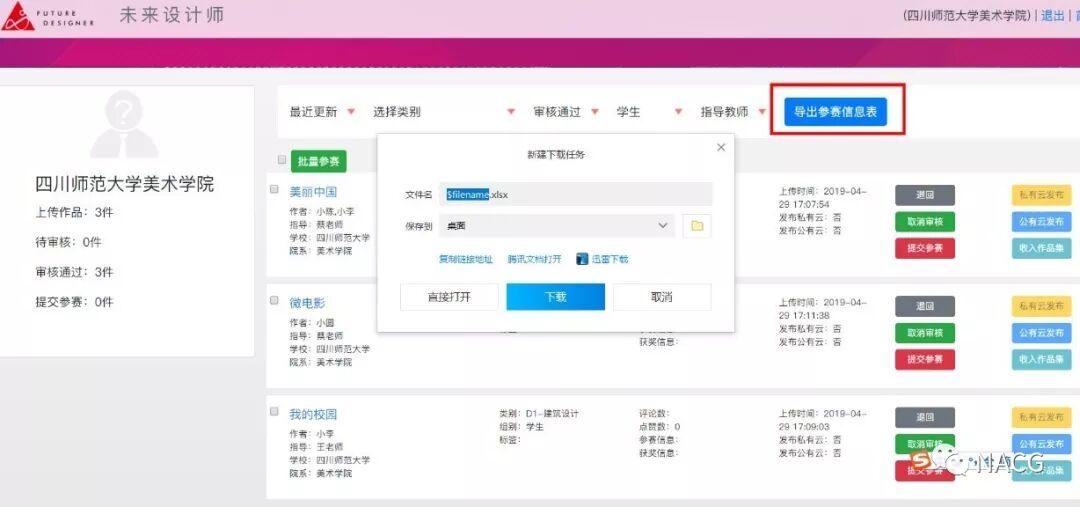This screenshot has width=1080, height=507.
Task: Click the blue 下载 button
Action: pos(556,297)
